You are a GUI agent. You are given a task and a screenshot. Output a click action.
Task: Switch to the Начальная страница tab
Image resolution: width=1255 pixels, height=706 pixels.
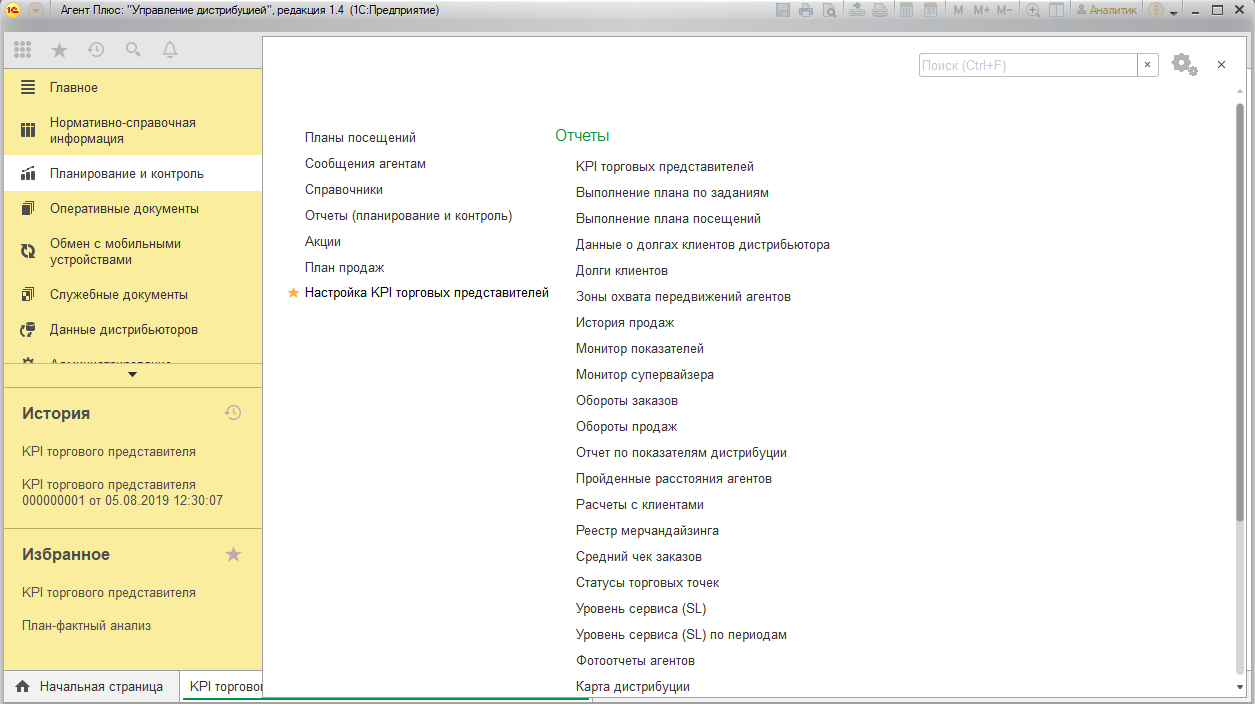point(91,687)
